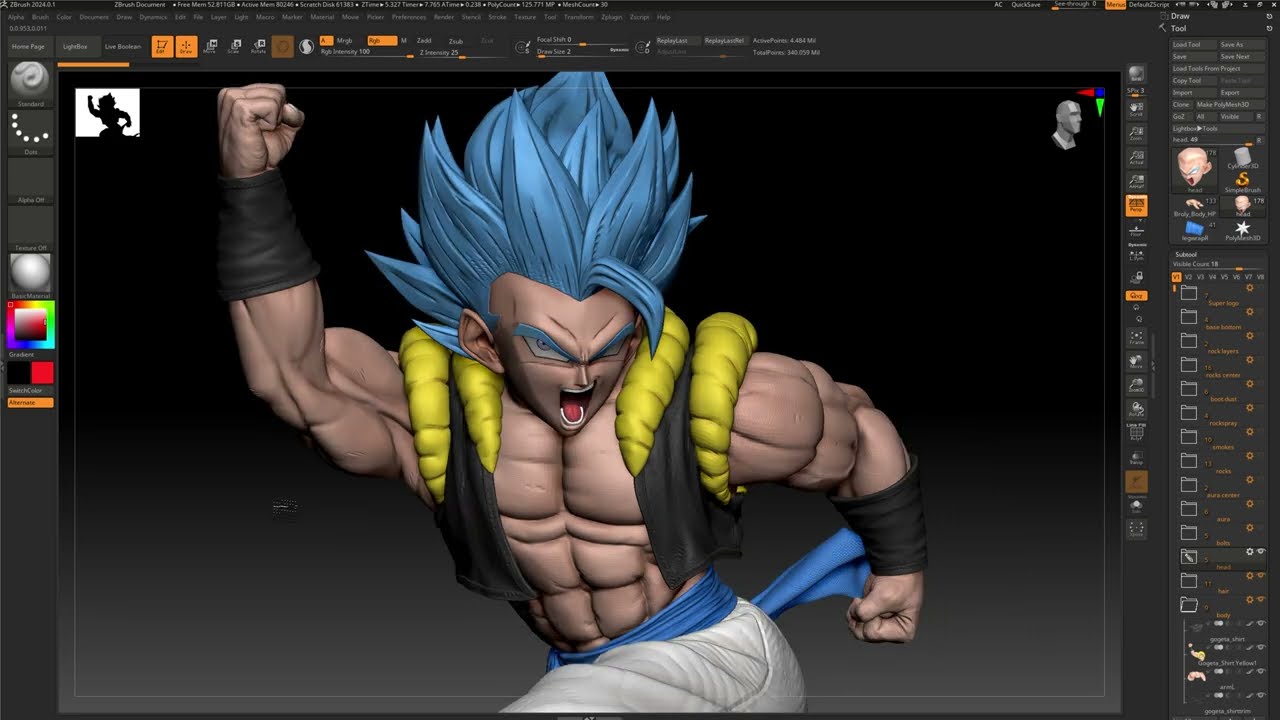
Task: Toggle the Floor grid button
Action: (x=1136, y=231)
